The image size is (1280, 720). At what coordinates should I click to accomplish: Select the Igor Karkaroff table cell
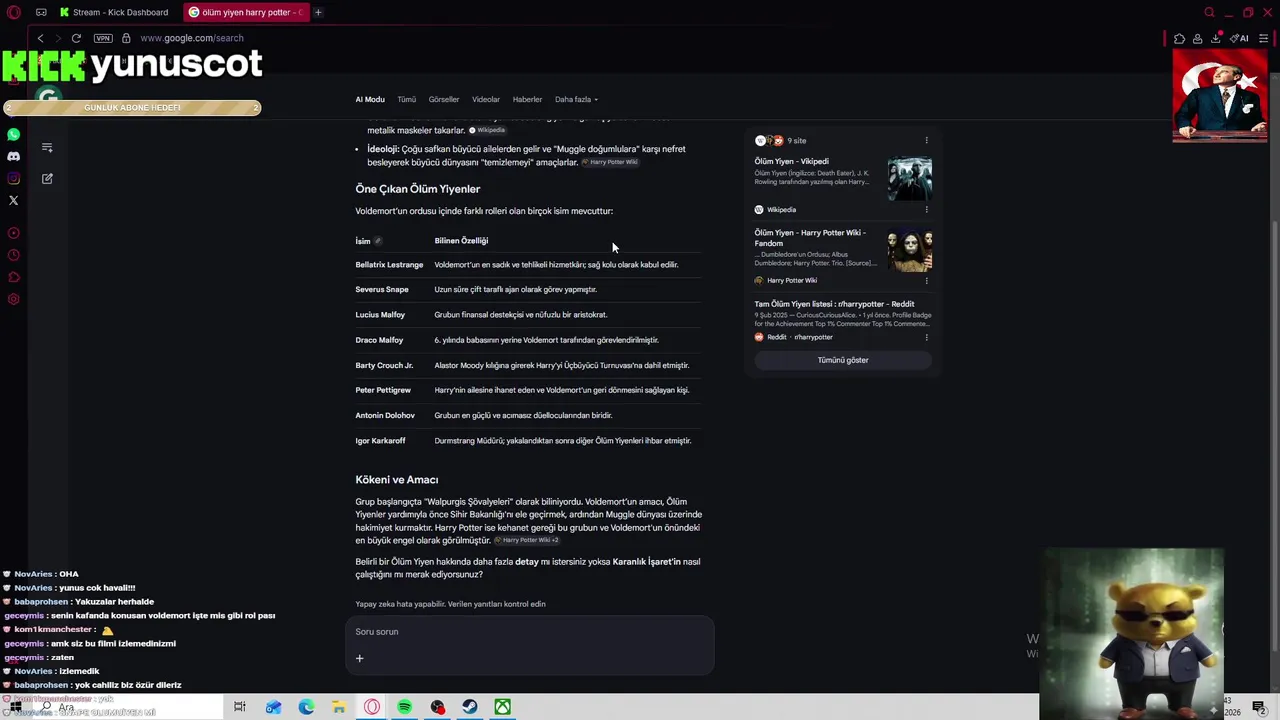click(380, 441)
